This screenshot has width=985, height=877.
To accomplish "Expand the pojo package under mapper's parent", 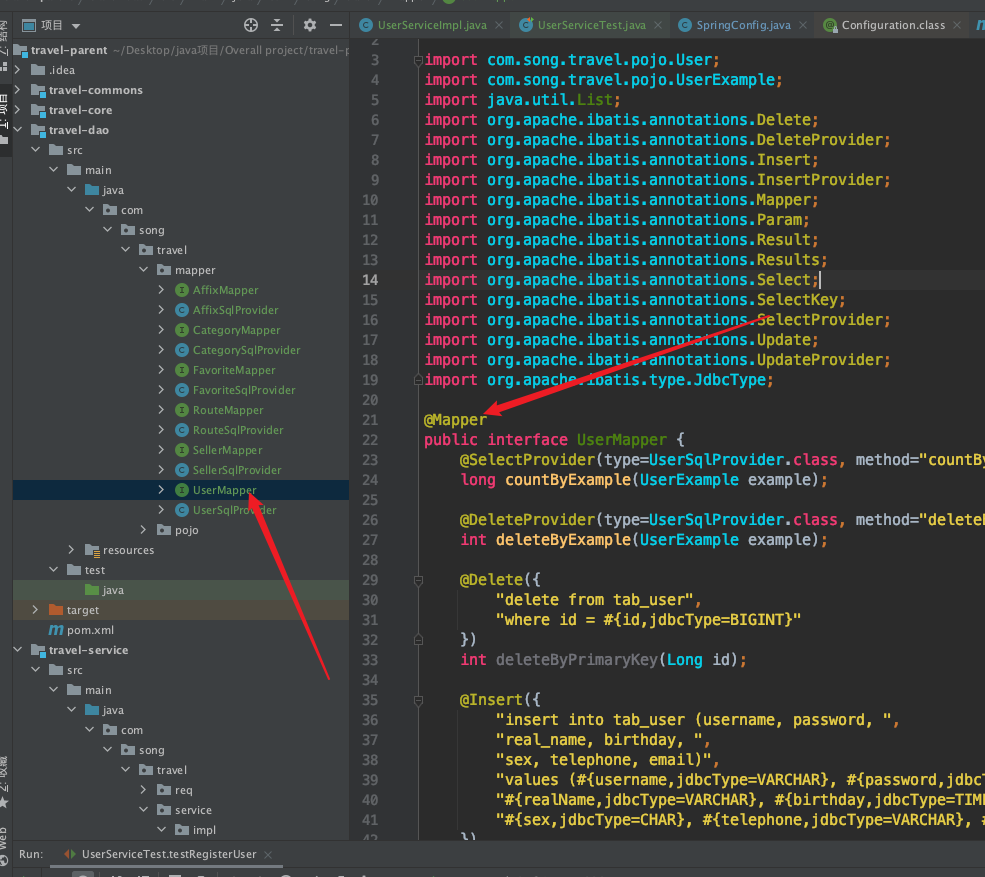I will click(x=144, y=529).
